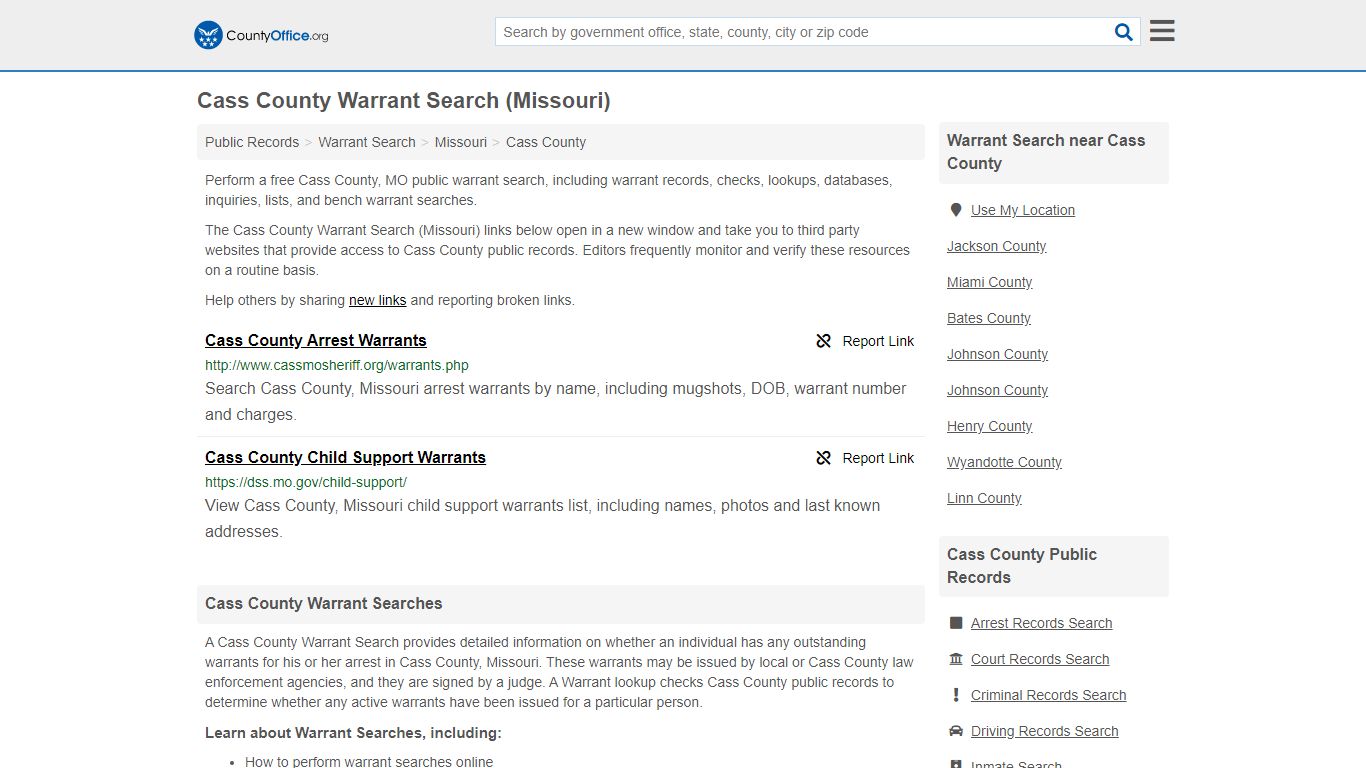Image resolution: width=1366 pixels, height=768 pixels.
Task: Click broken-link icon beside Child Support Warrants
Action: [824, 458]
